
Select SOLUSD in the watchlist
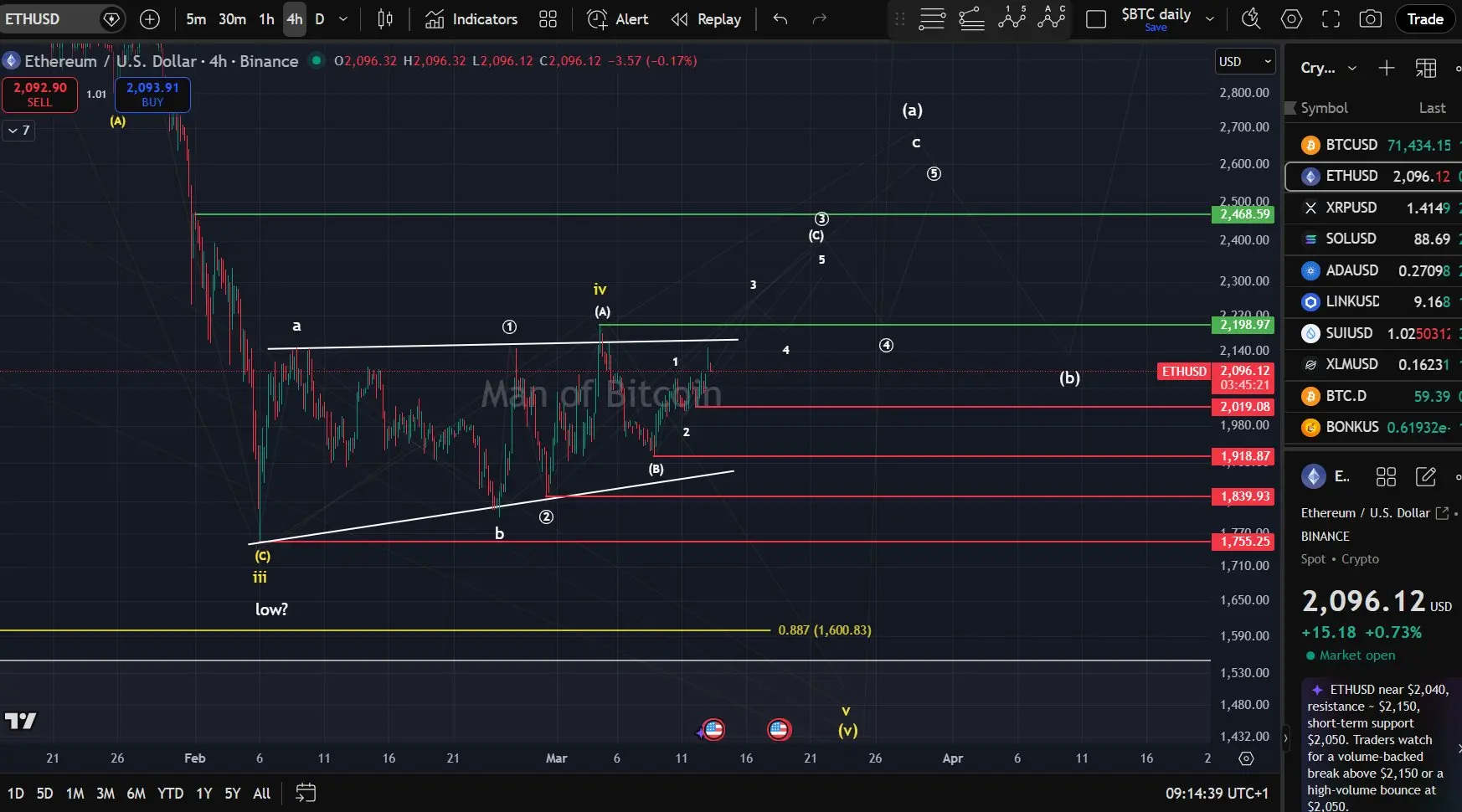click(x=1374, y=239)
